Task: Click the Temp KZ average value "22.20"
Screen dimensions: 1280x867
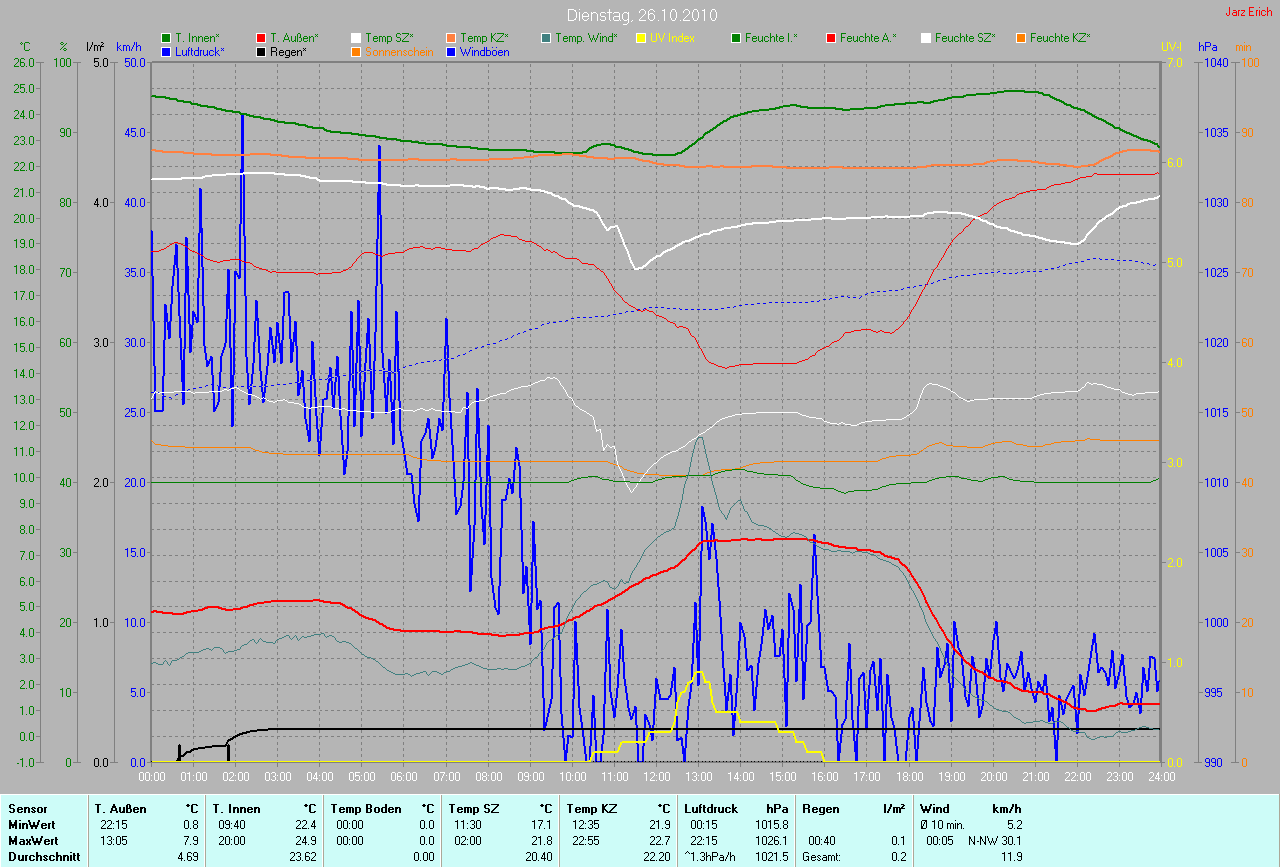Action: coord(656,856)
